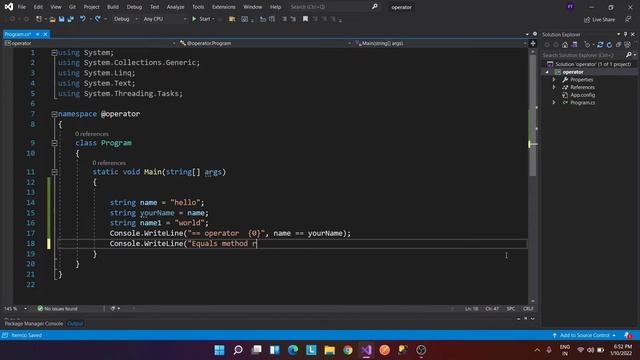Switch to Package Manager Console tab
This screenshot has width=640, height=360.
34,324
